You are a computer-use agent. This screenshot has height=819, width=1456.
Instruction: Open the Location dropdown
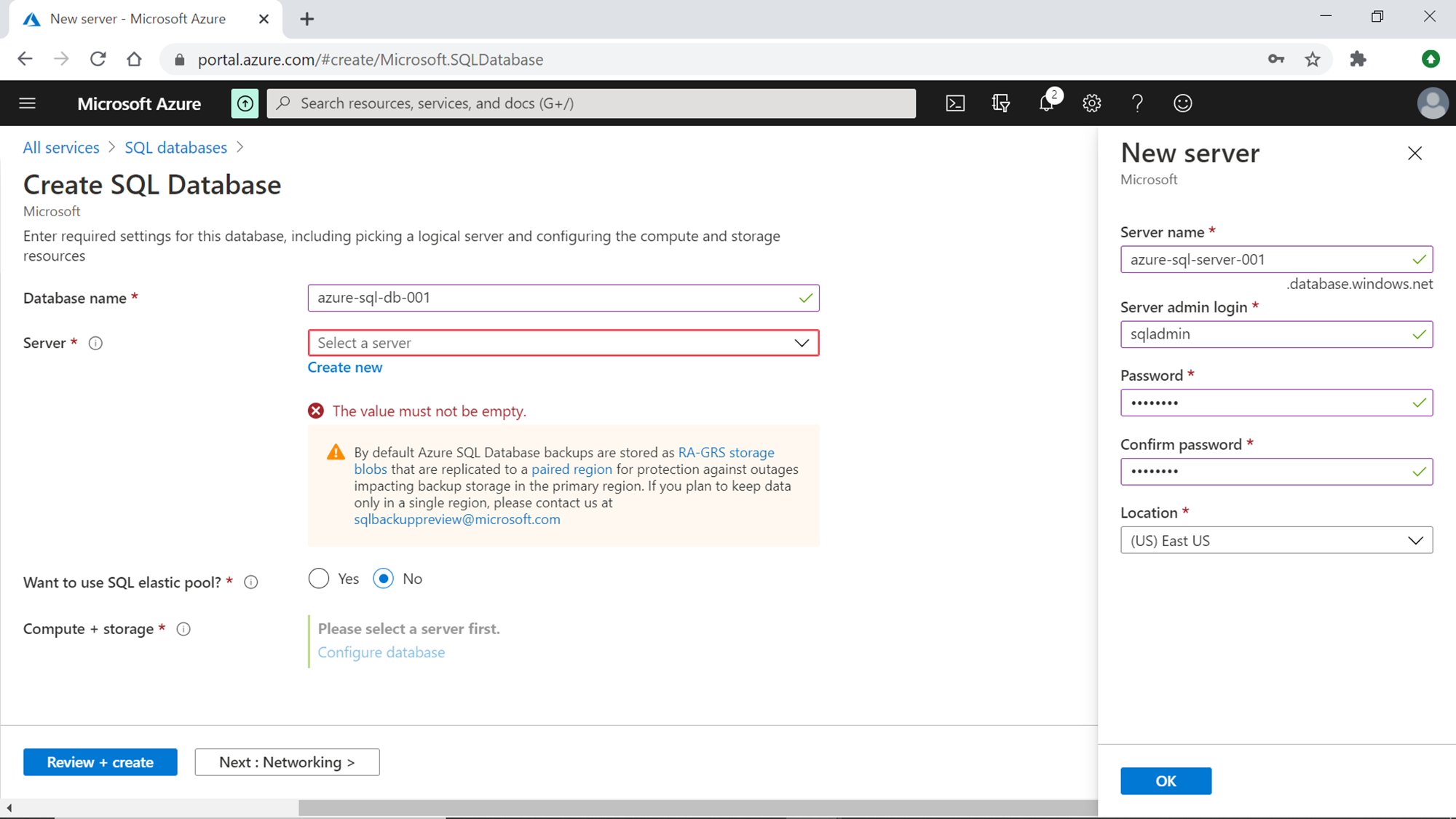pos(1275,540)
